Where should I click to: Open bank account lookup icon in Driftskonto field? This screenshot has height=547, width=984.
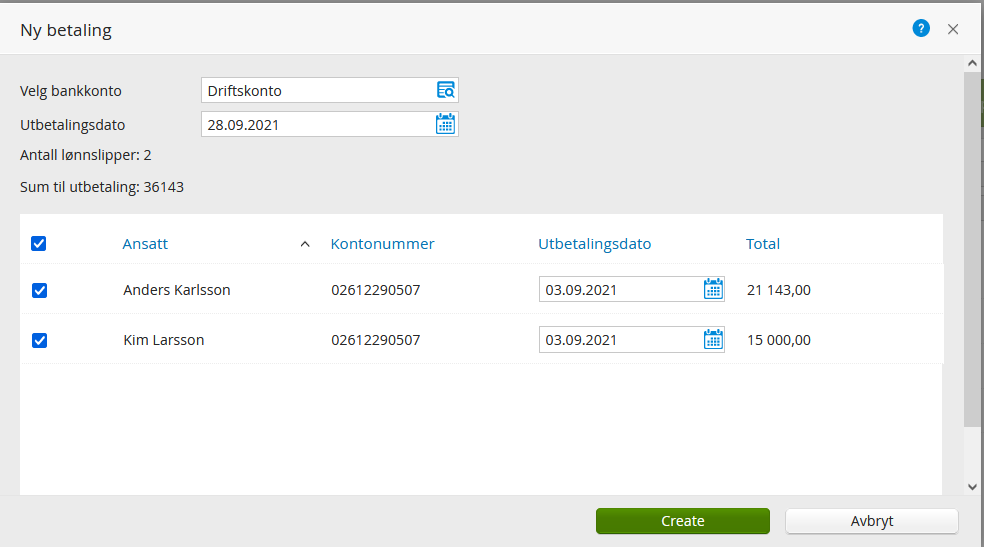[x=446, y=90]
